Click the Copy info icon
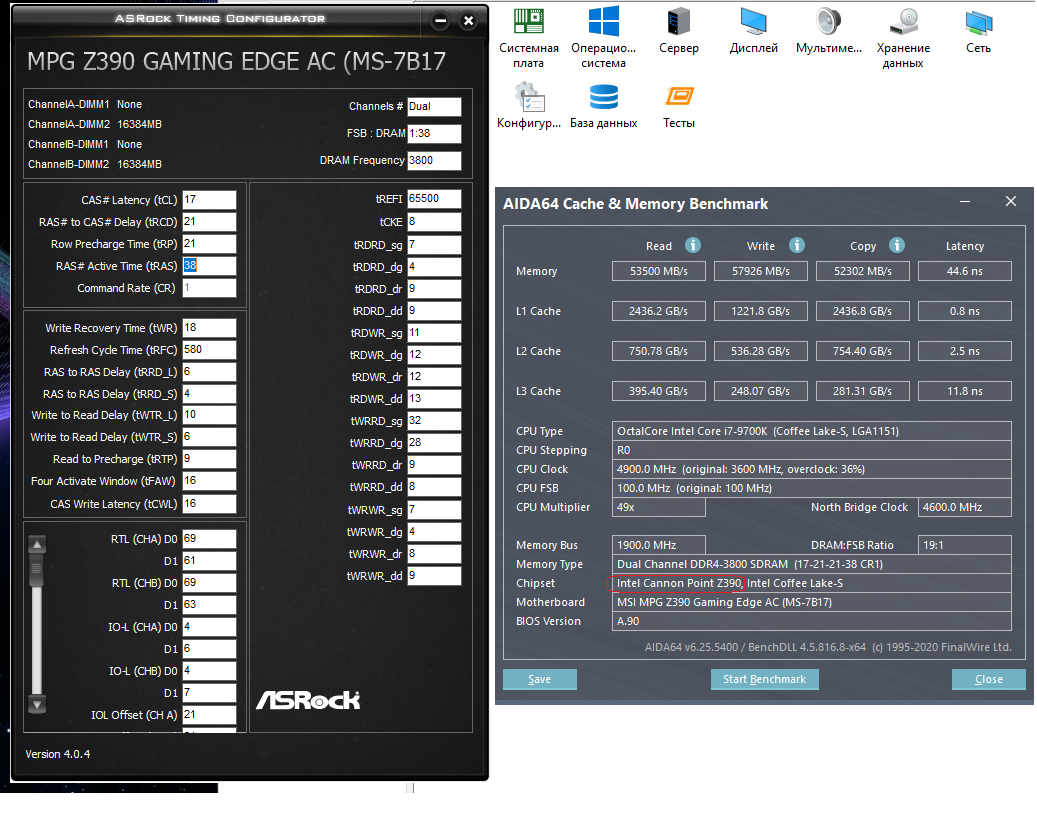Viewport: 1037px width, 816px height. 896,245
